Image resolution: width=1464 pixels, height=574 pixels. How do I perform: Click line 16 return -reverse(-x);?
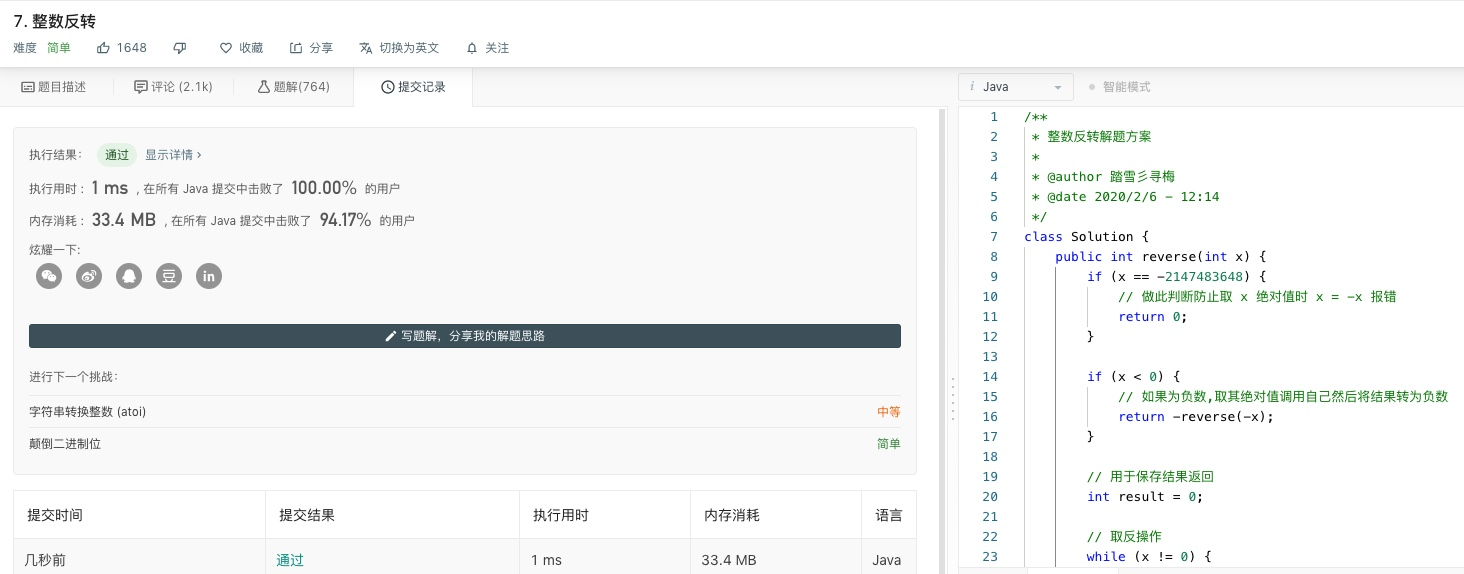pyautogui.click(x=1196, y=416)
